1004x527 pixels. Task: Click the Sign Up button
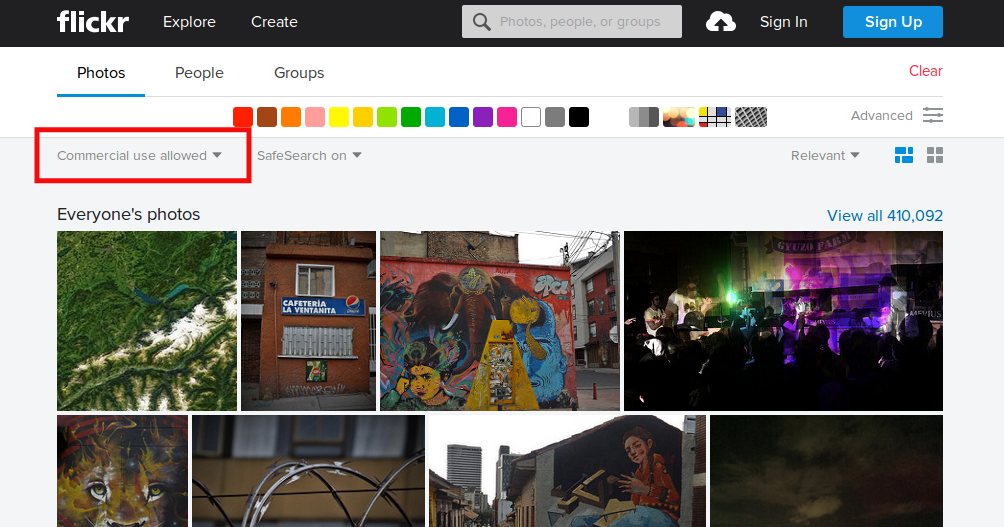point(892,22)
